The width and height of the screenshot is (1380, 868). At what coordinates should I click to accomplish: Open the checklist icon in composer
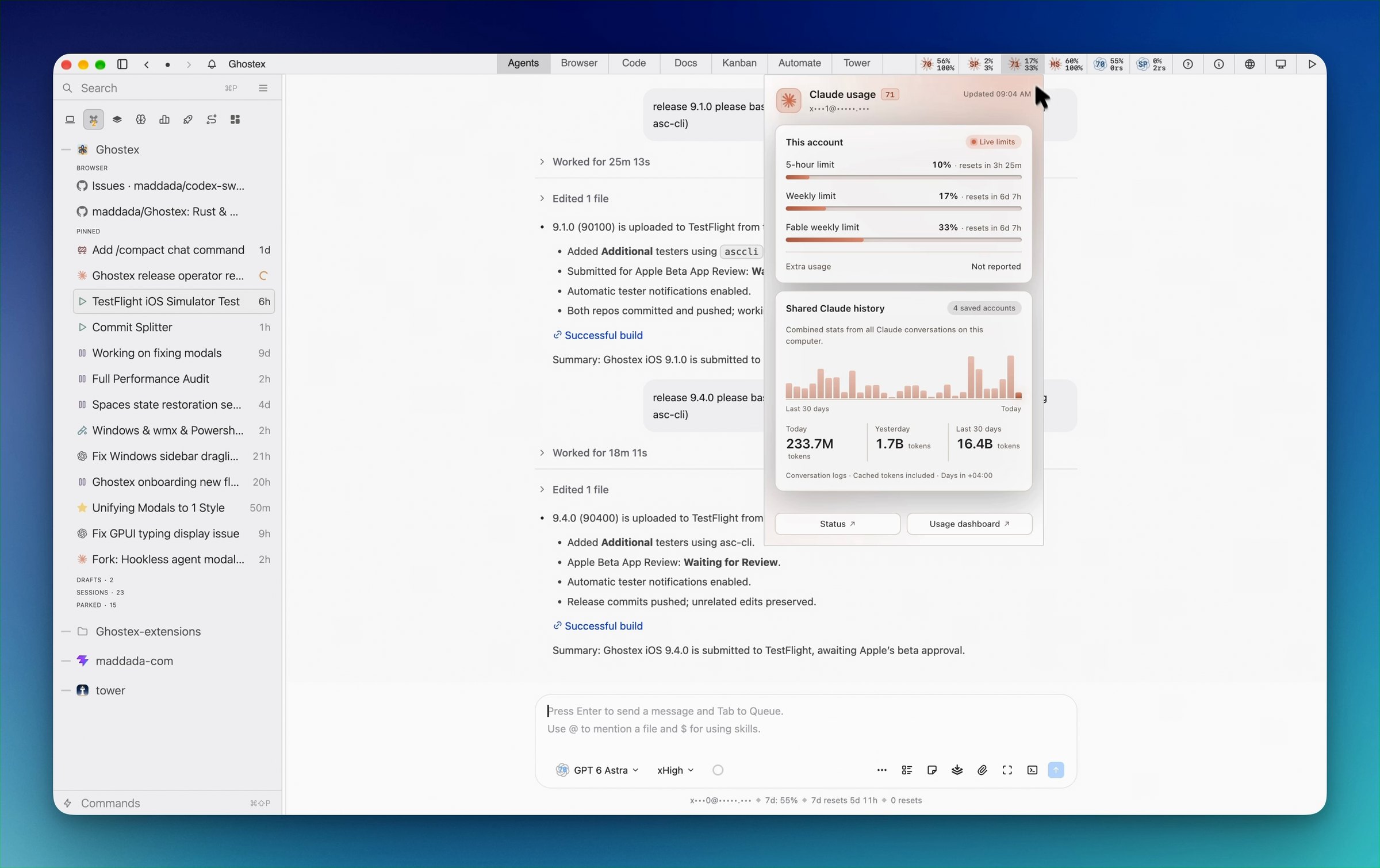tap(907, 770)
